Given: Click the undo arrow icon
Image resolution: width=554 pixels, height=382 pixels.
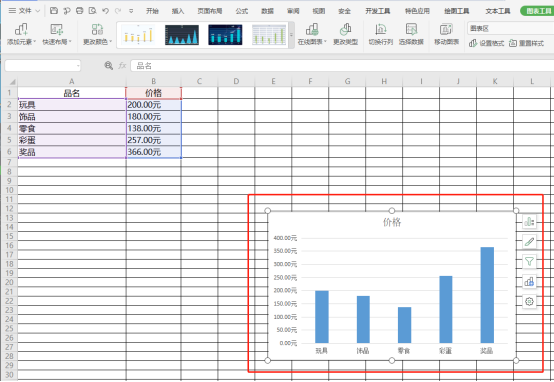Looking at the screenshot, I should click(105, 11).
